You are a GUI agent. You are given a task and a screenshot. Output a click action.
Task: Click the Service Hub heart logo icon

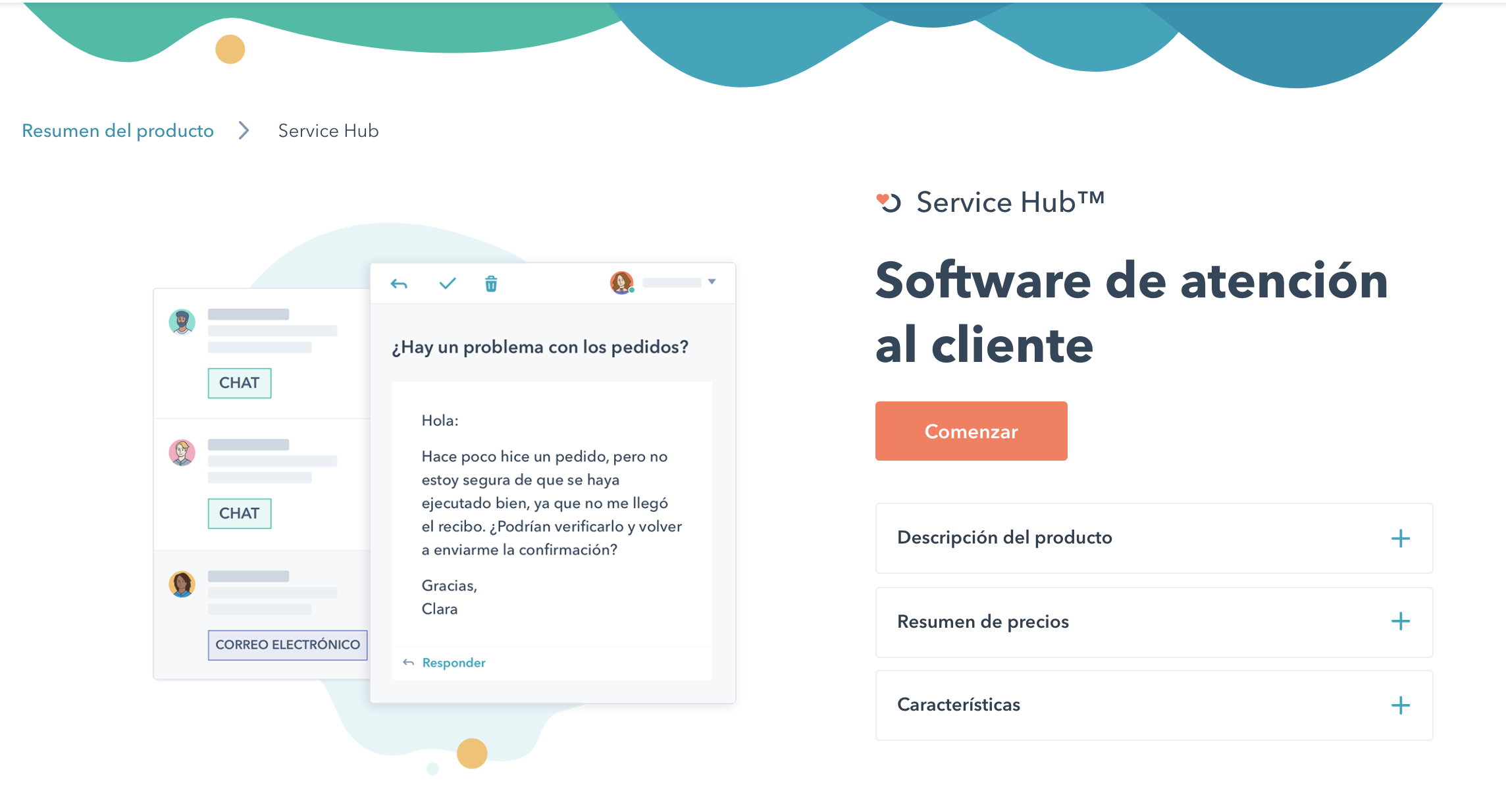point(889,202)
